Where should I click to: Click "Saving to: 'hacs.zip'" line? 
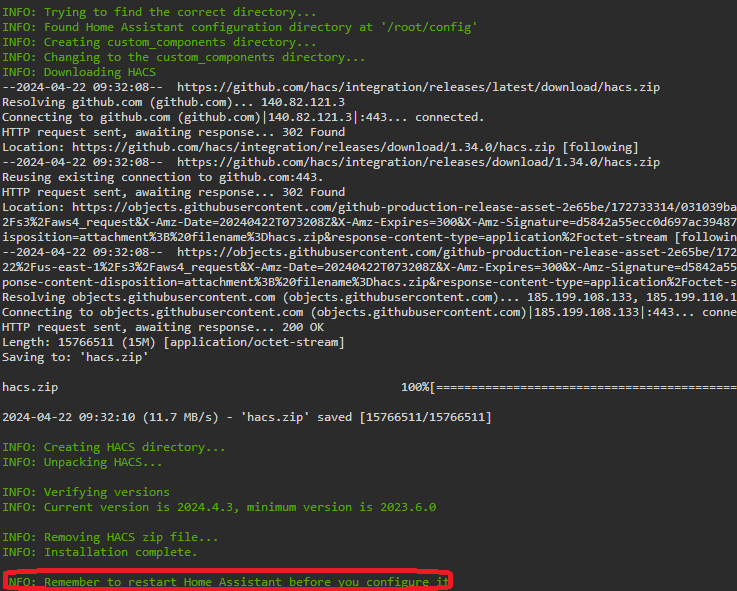75,358
